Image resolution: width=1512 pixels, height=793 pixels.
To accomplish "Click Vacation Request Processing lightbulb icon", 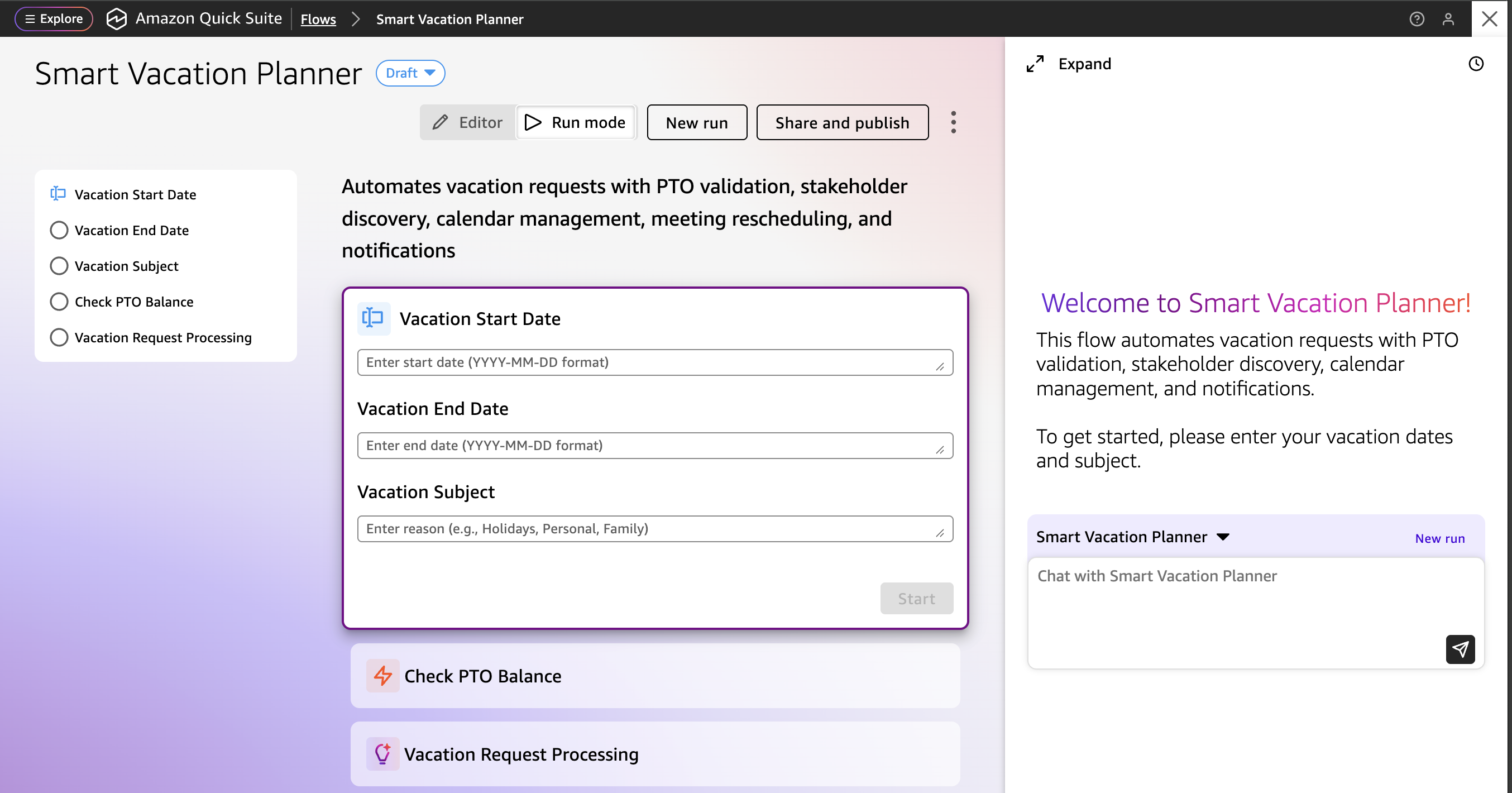I will coord(382,754).
